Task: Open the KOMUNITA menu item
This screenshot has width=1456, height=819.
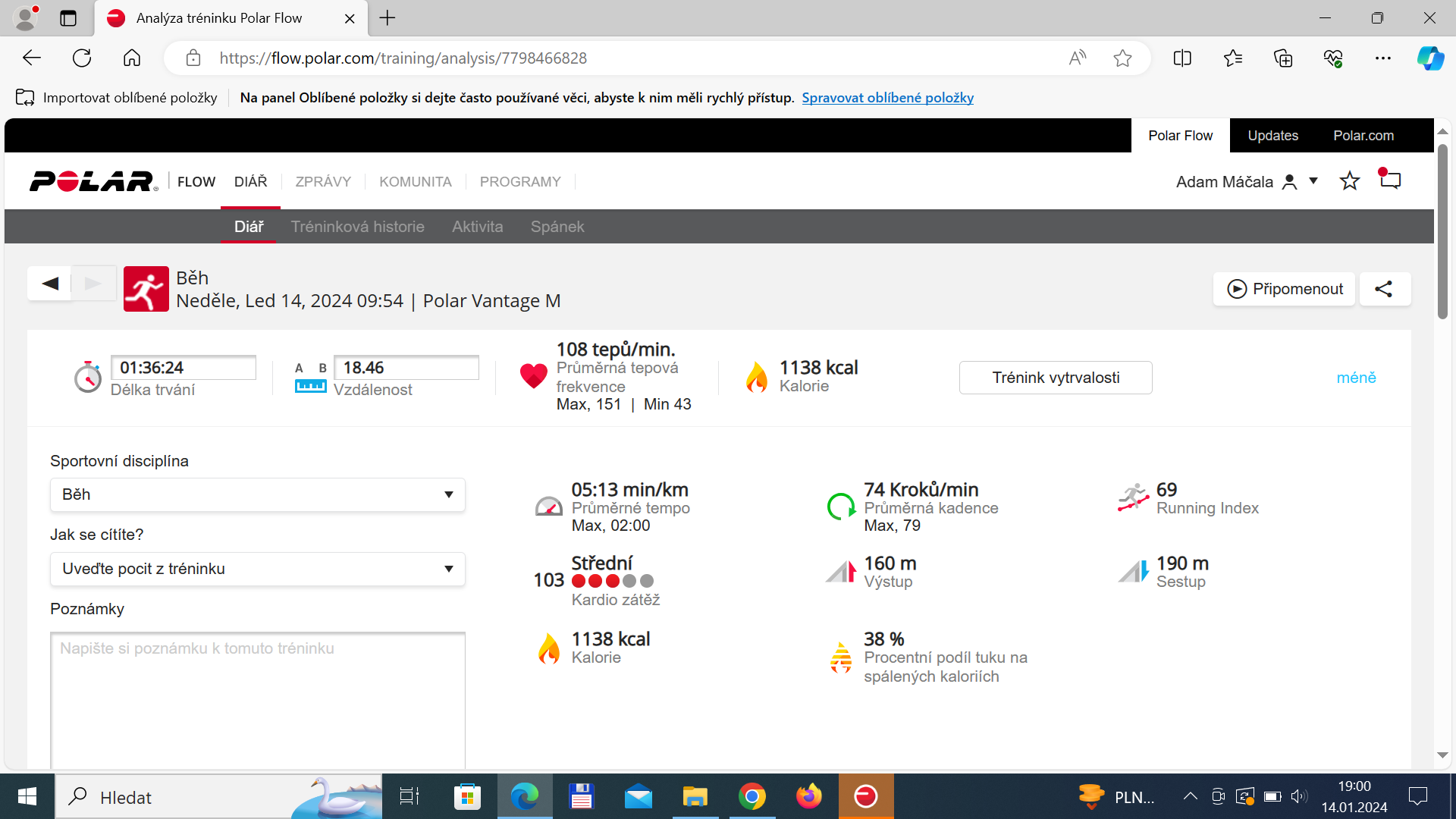Action: click(416, 182)
